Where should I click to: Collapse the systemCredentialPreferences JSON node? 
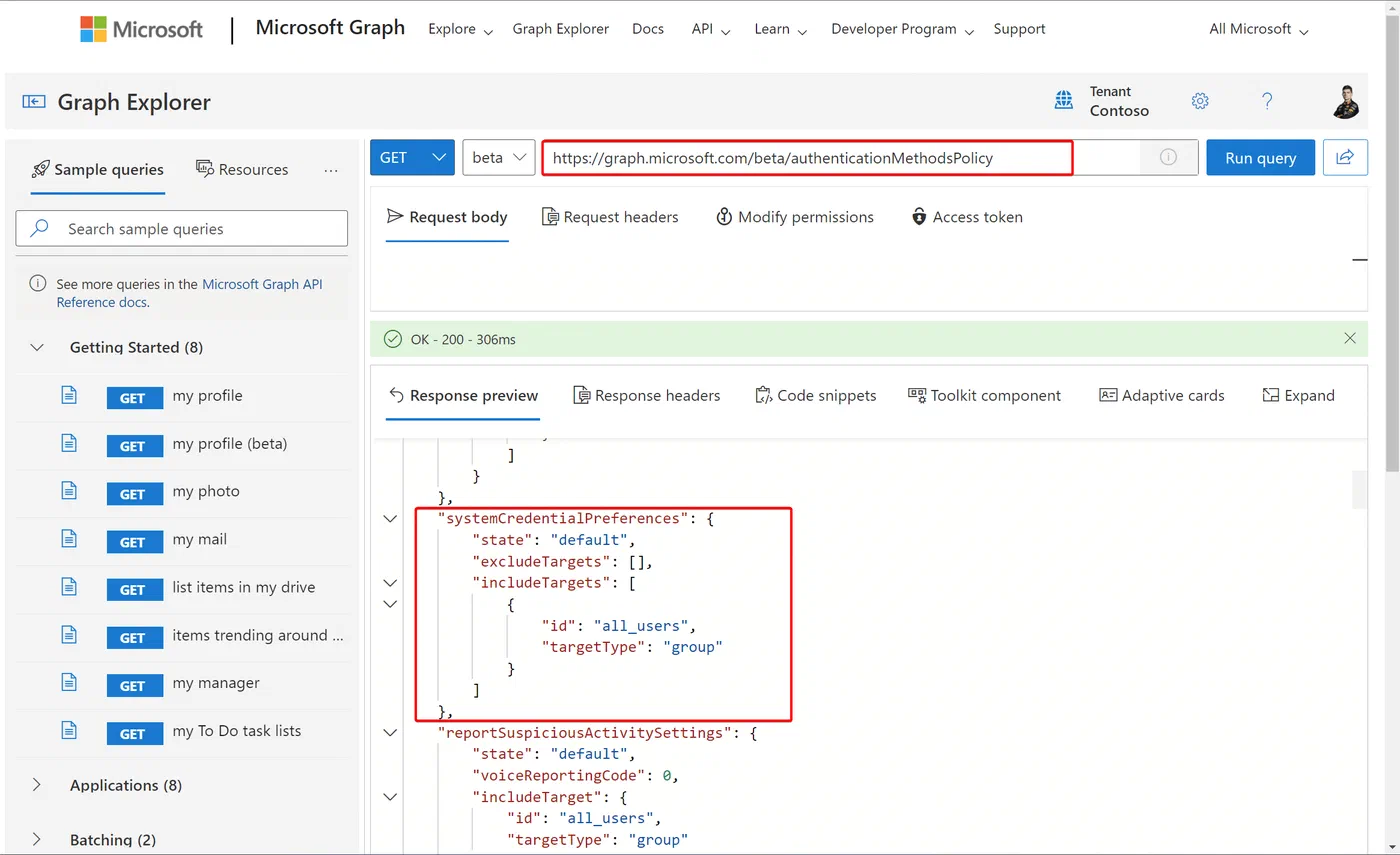(390, 518)
